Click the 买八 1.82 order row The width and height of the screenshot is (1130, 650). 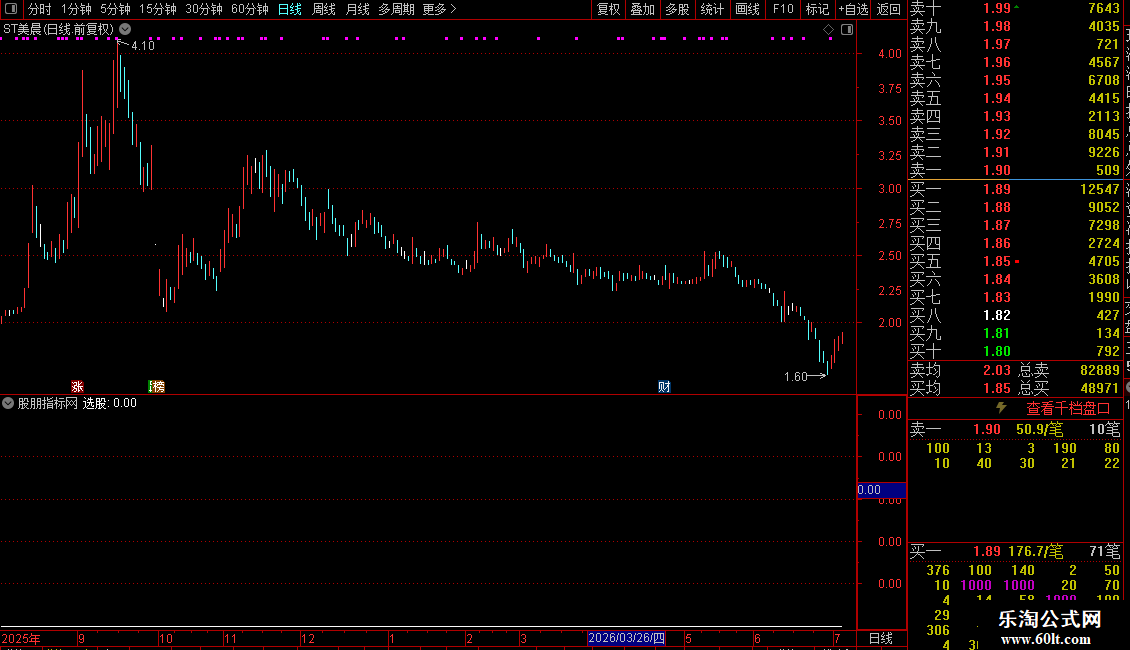click(1015, 315)
